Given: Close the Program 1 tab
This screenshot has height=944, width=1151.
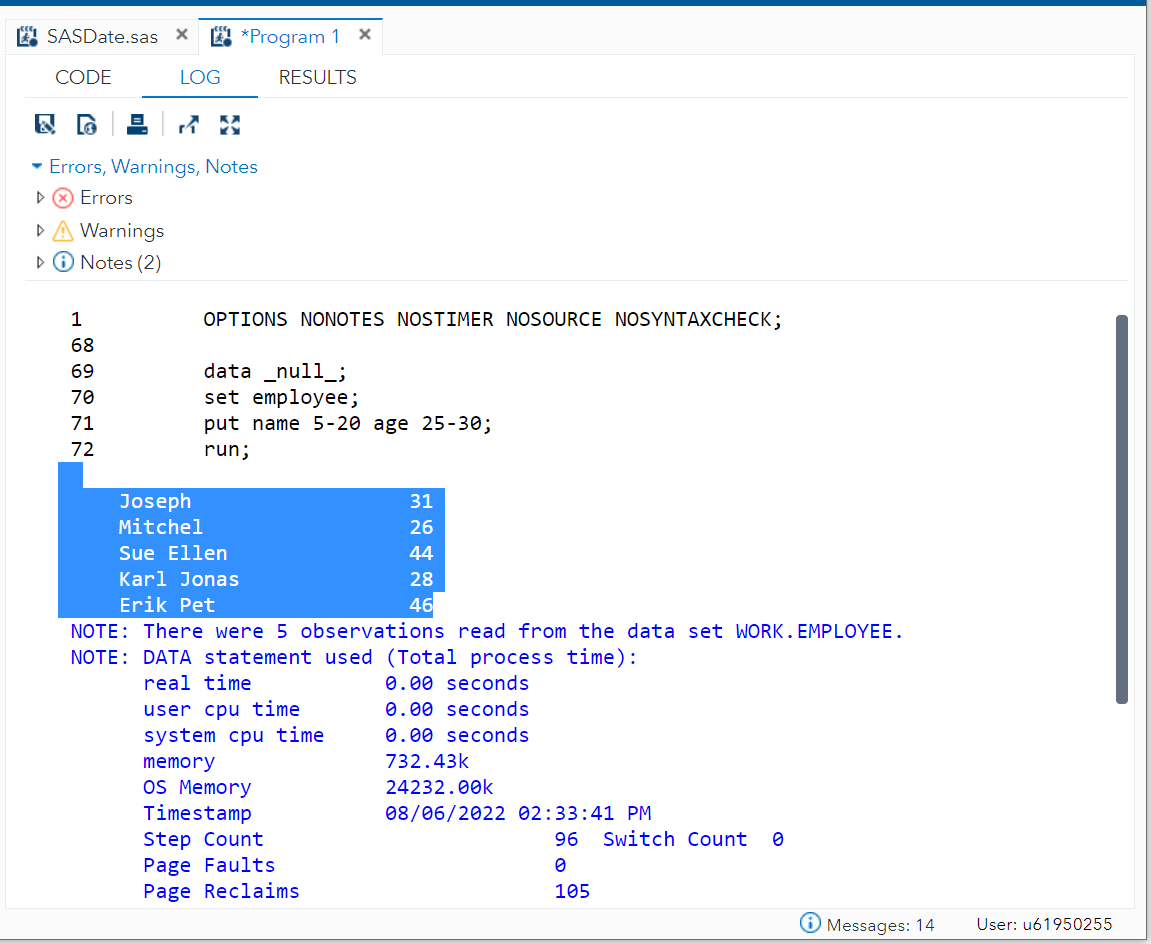Looking at the screenshot, I should [x=366, y=34].
